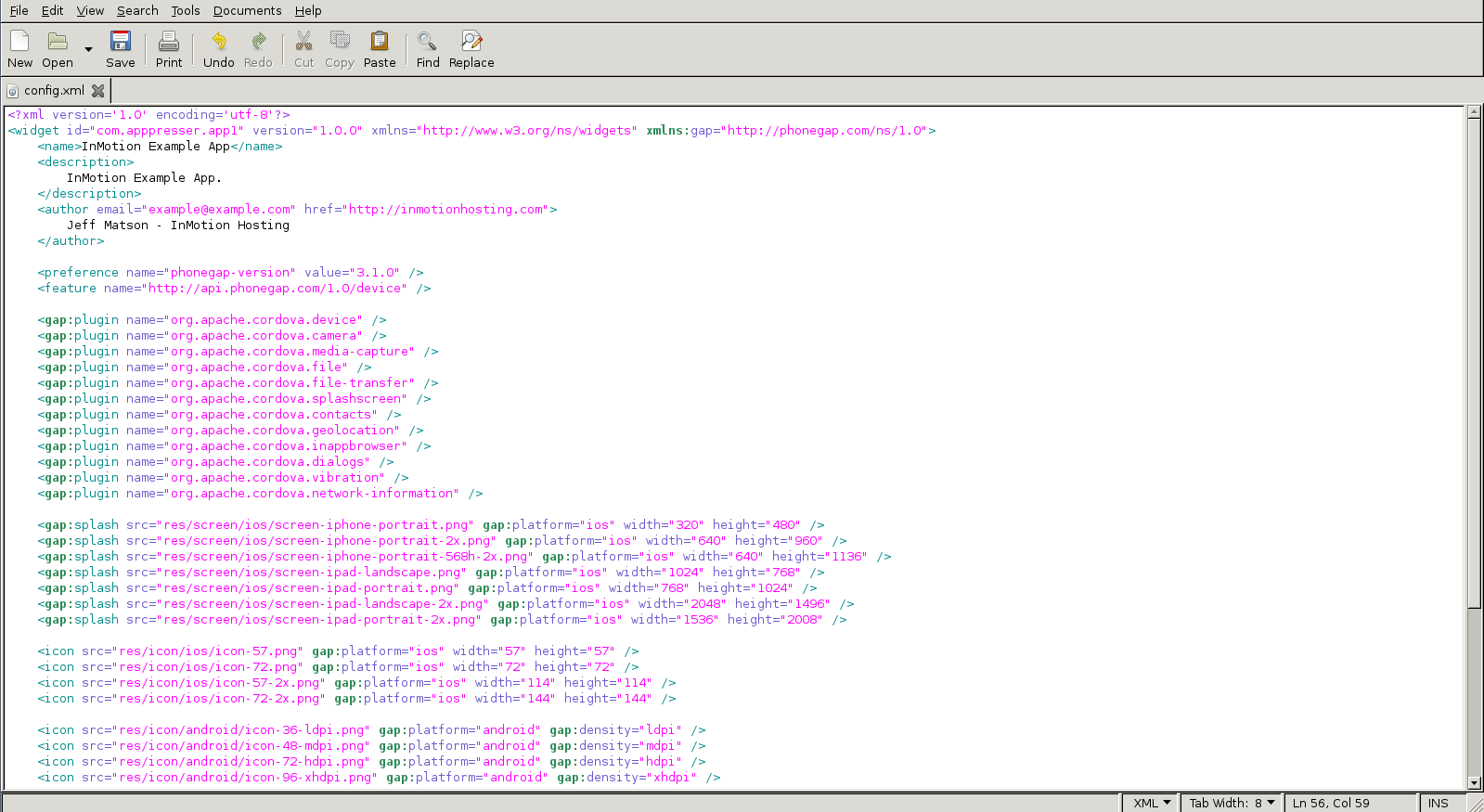Open the Documents menu
This screenshot has height=812, width=1484.
click(x=247, y=11)
